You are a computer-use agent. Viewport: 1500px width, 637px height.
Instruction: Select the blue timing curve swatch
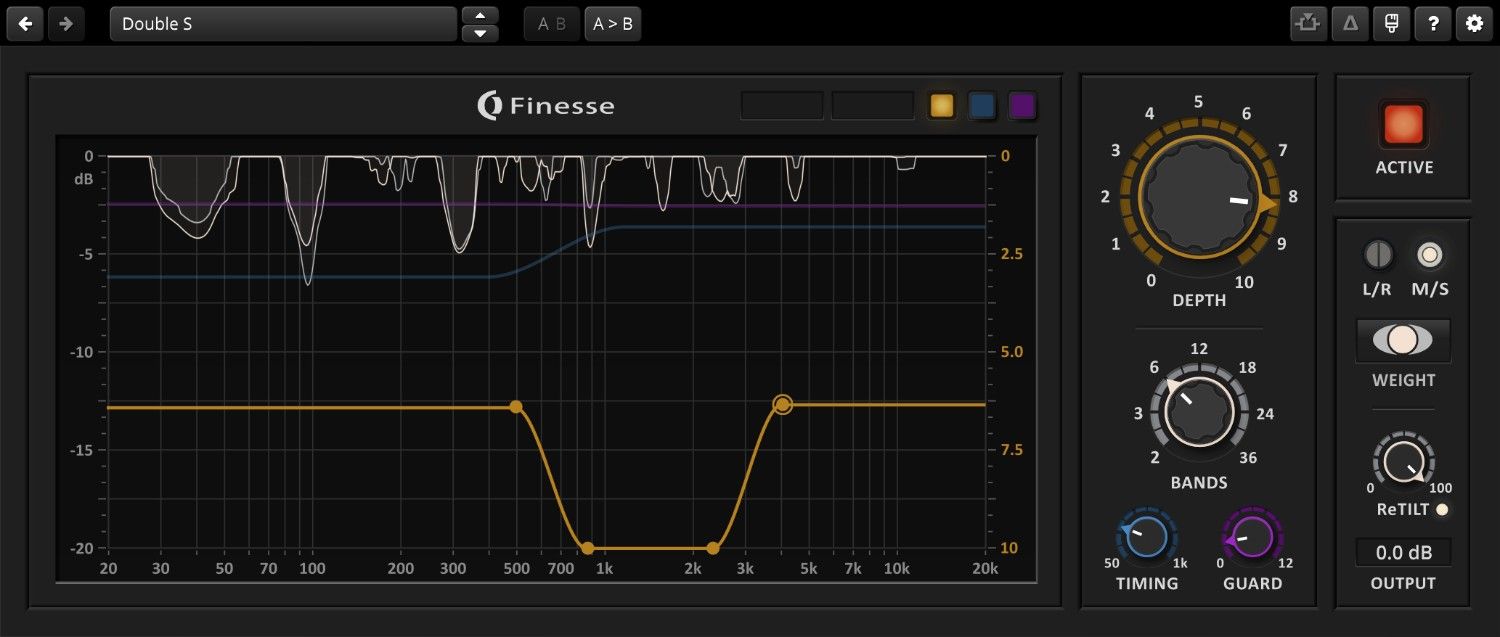pyautogui.click(x=982, y=106)
